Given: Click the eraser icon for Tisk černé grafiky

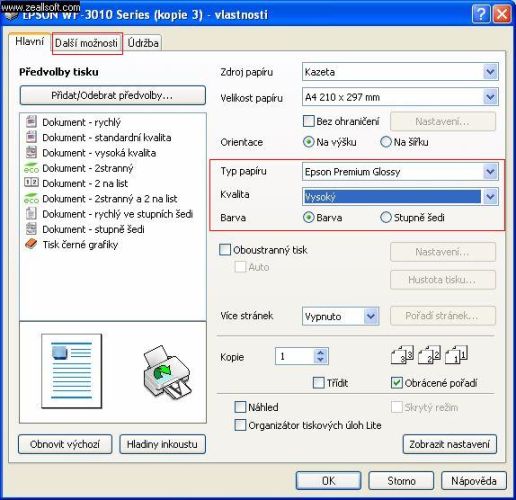Looking at the screenshot, I should point(31,244).
